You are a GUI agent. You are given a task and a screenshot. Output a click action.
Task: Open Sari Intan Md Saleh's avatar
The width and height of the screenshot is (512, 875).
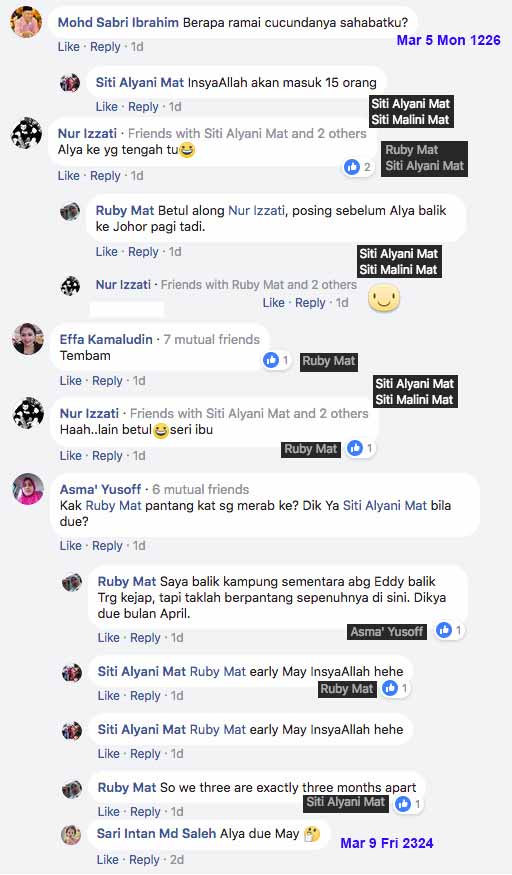coord(71,834)
